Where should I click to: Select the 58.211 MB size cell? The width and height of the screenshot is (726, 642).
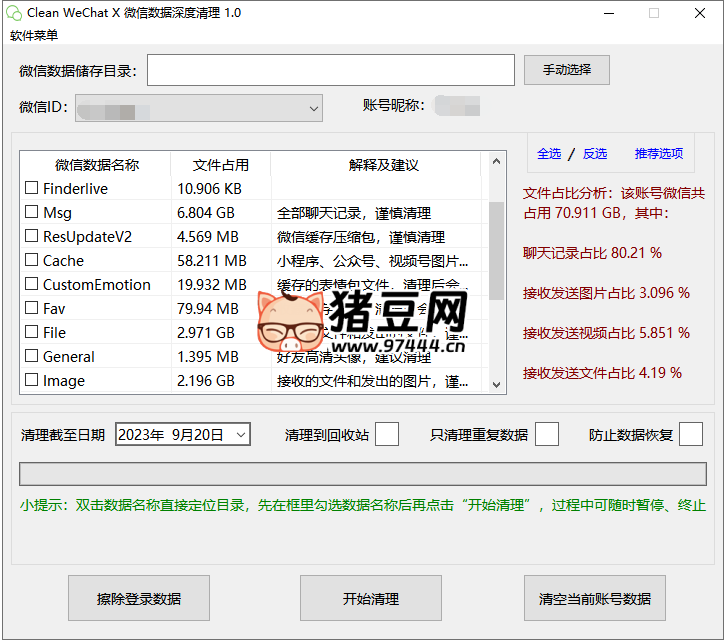coord(212,261)
